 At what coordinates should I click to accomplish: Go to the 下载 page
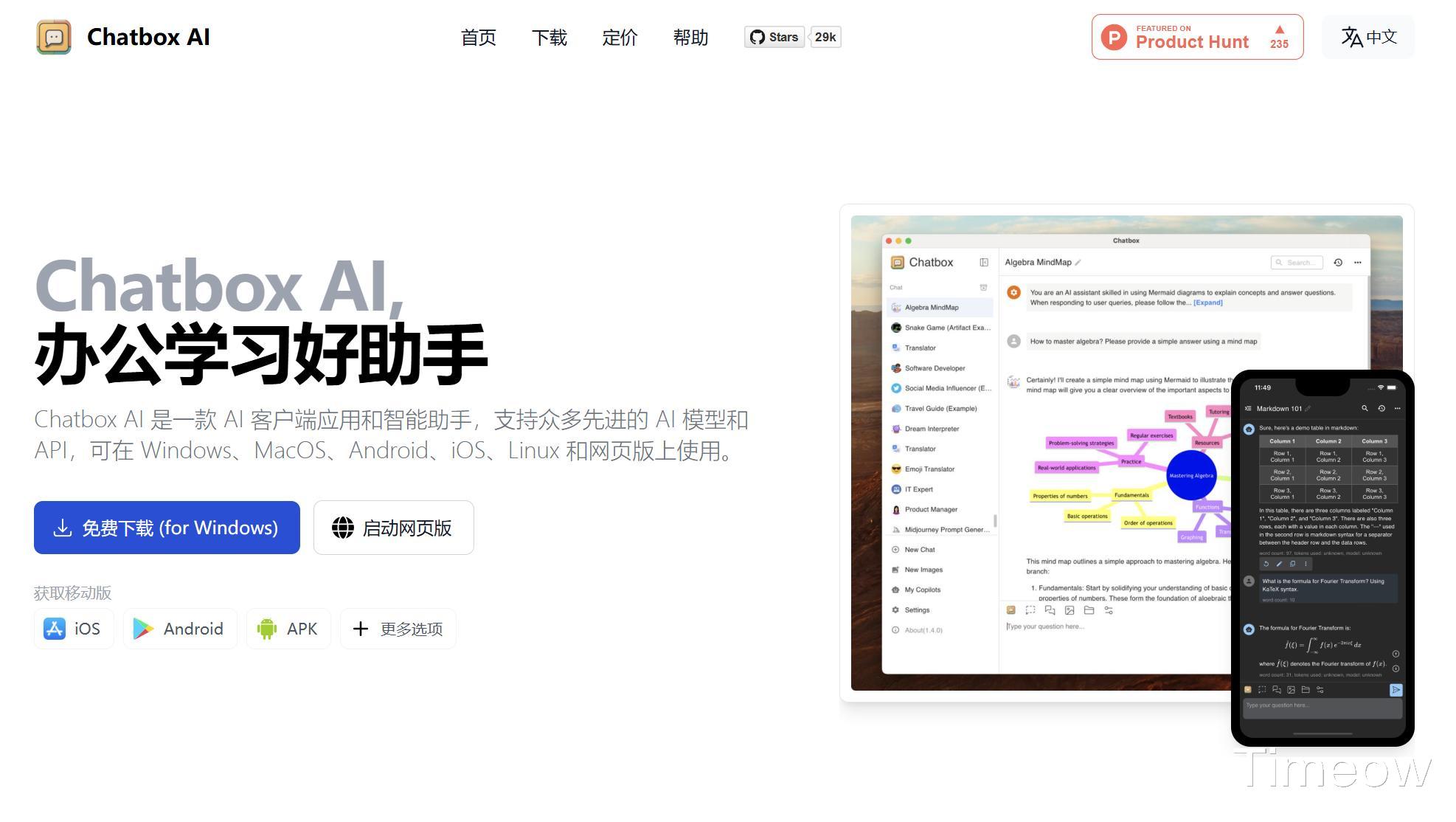(x=549, y=38)
